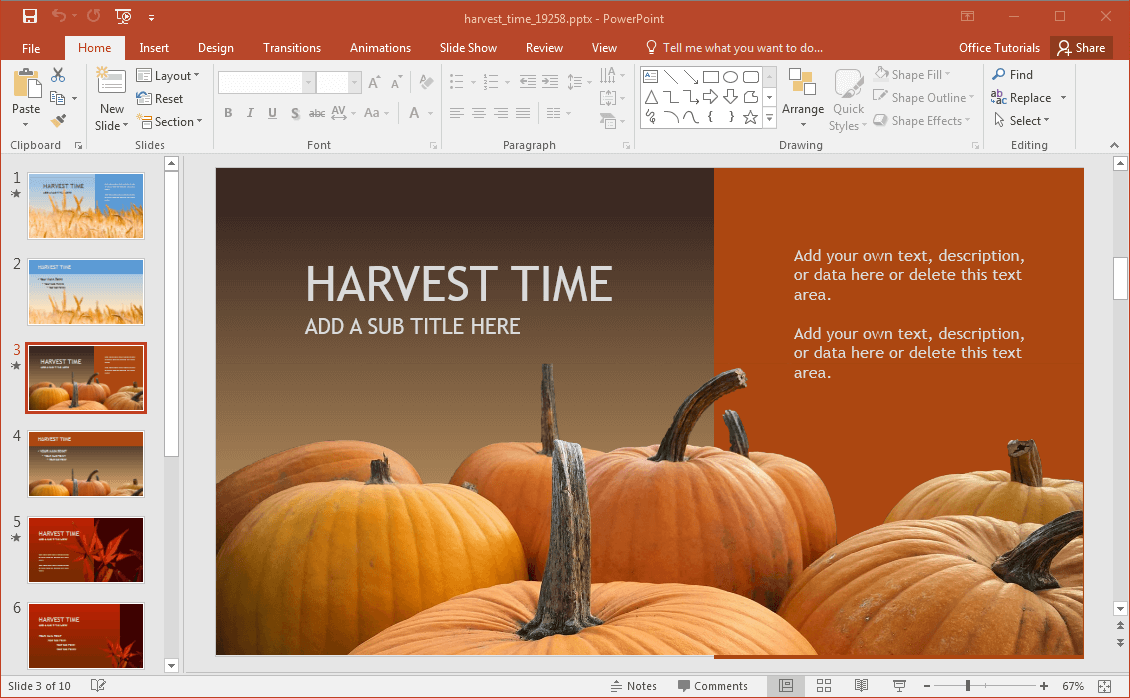This screenshot has width=1130, height=698.
Task: Align text left
Action: (x=456, y=112)
